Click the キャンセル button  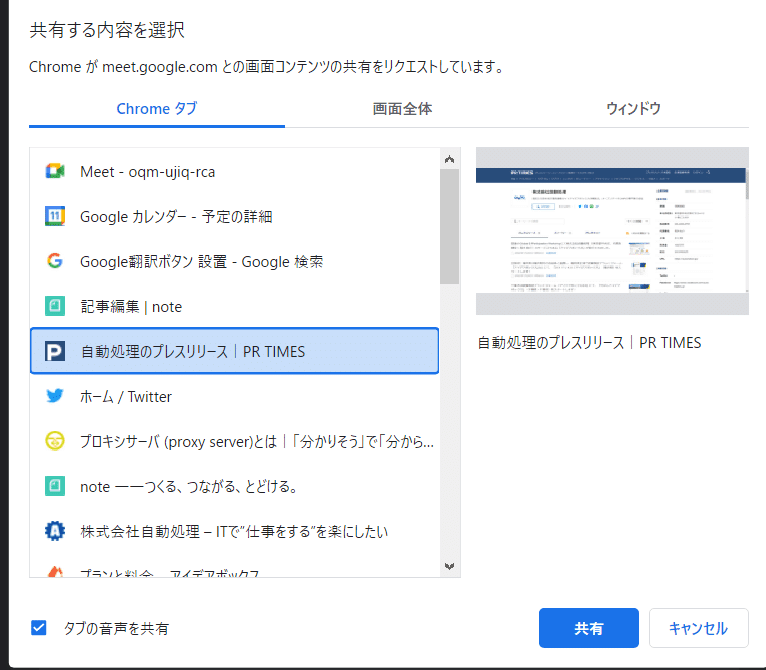[699, 628]
